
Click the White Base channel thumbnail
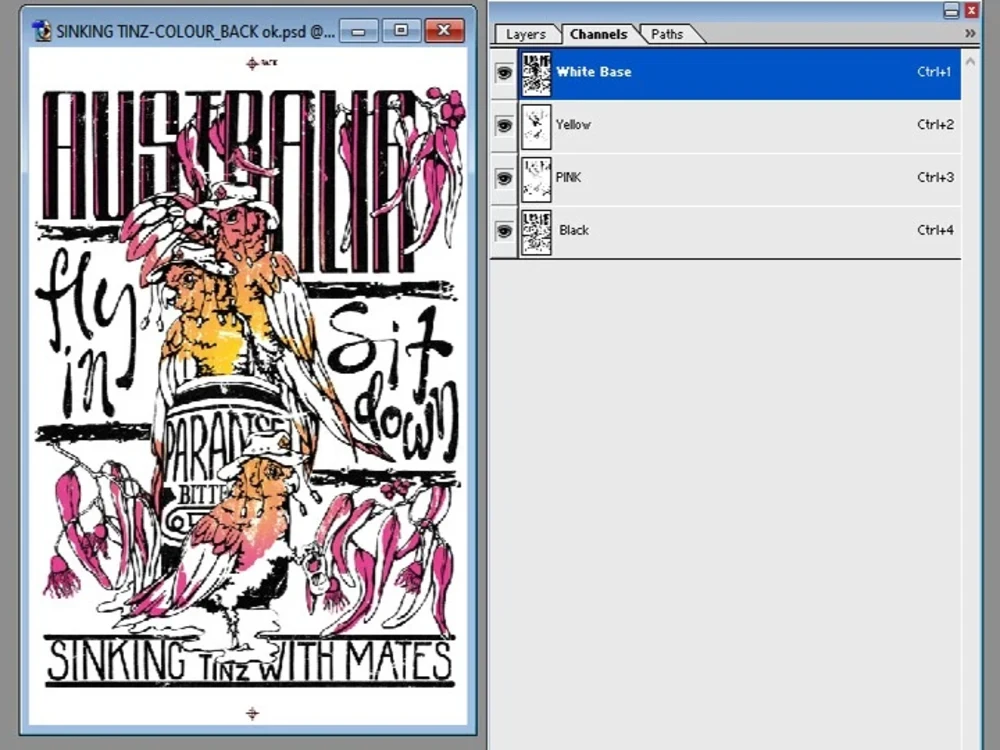537,72
